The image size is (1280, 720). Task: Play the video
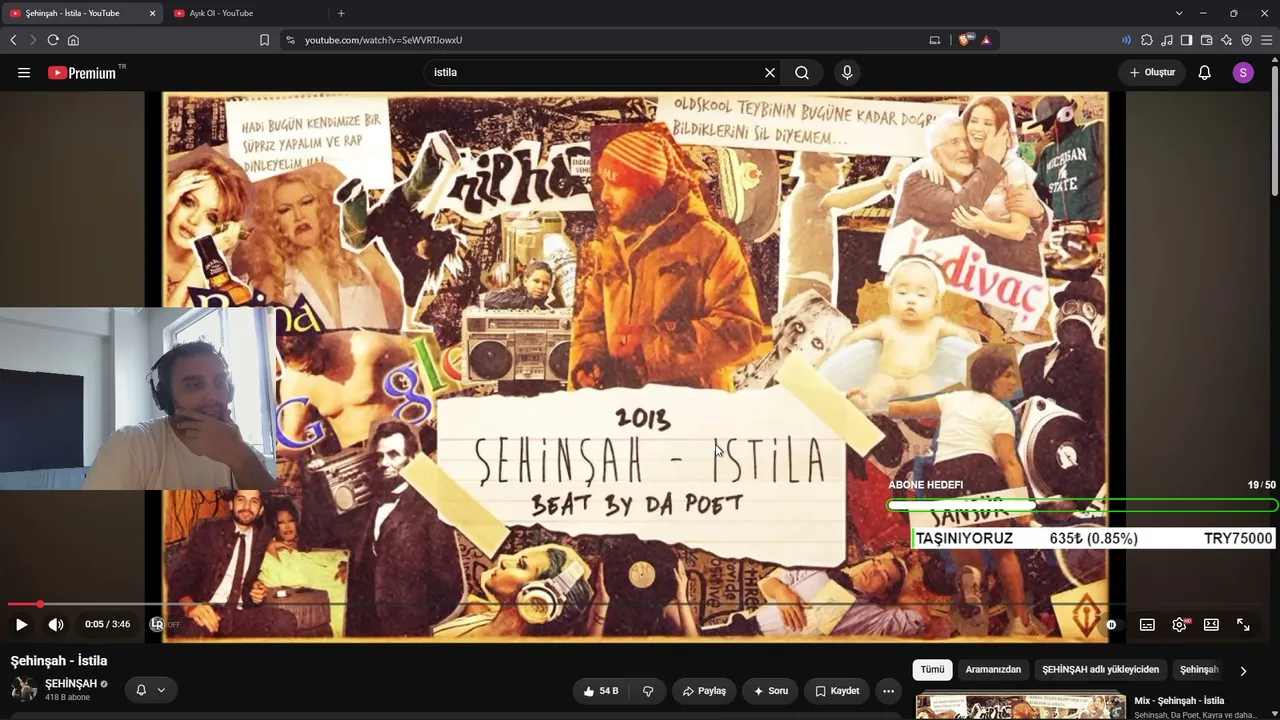point(21,624)
